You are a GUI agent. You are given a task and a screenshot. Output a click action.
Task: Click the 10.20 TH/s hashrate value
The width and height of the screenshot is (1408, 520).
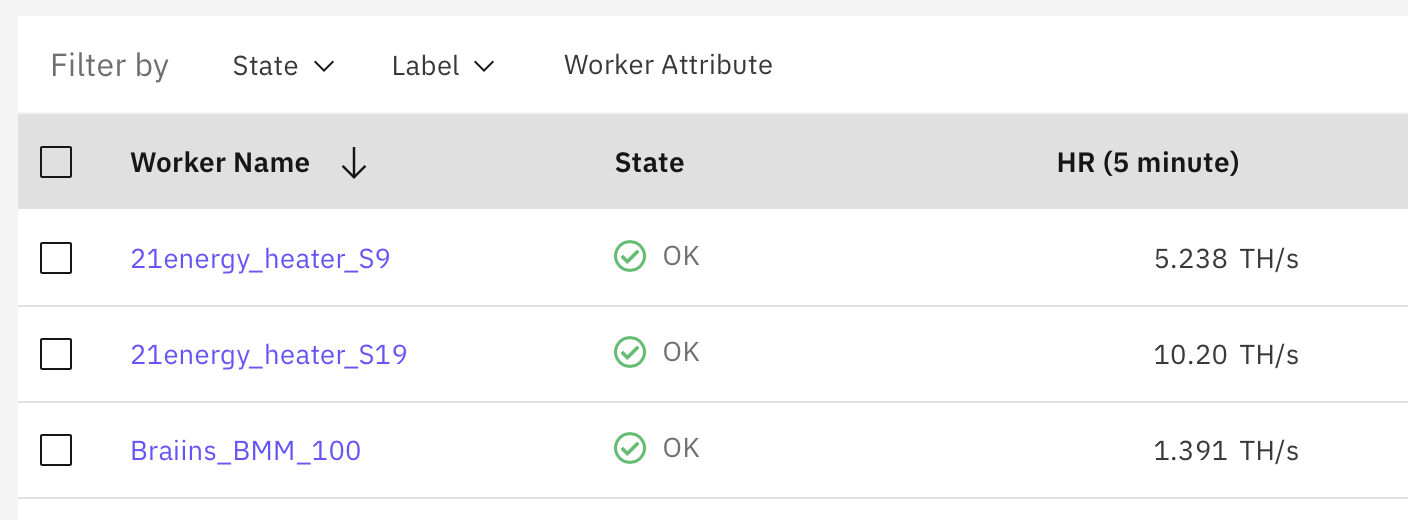(1226, 355)
